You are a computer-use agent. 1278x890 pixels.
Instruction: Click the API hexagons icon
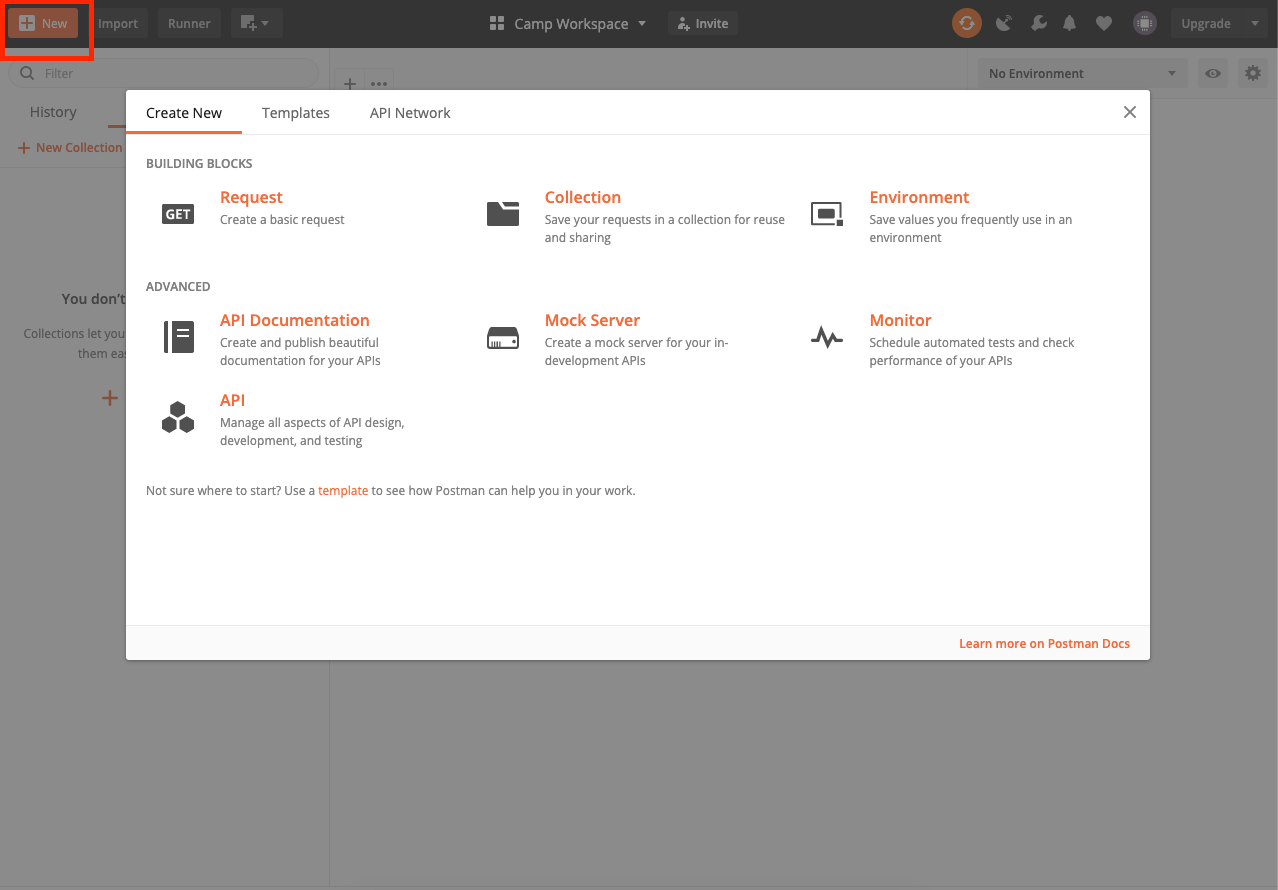tap(178, 417)
